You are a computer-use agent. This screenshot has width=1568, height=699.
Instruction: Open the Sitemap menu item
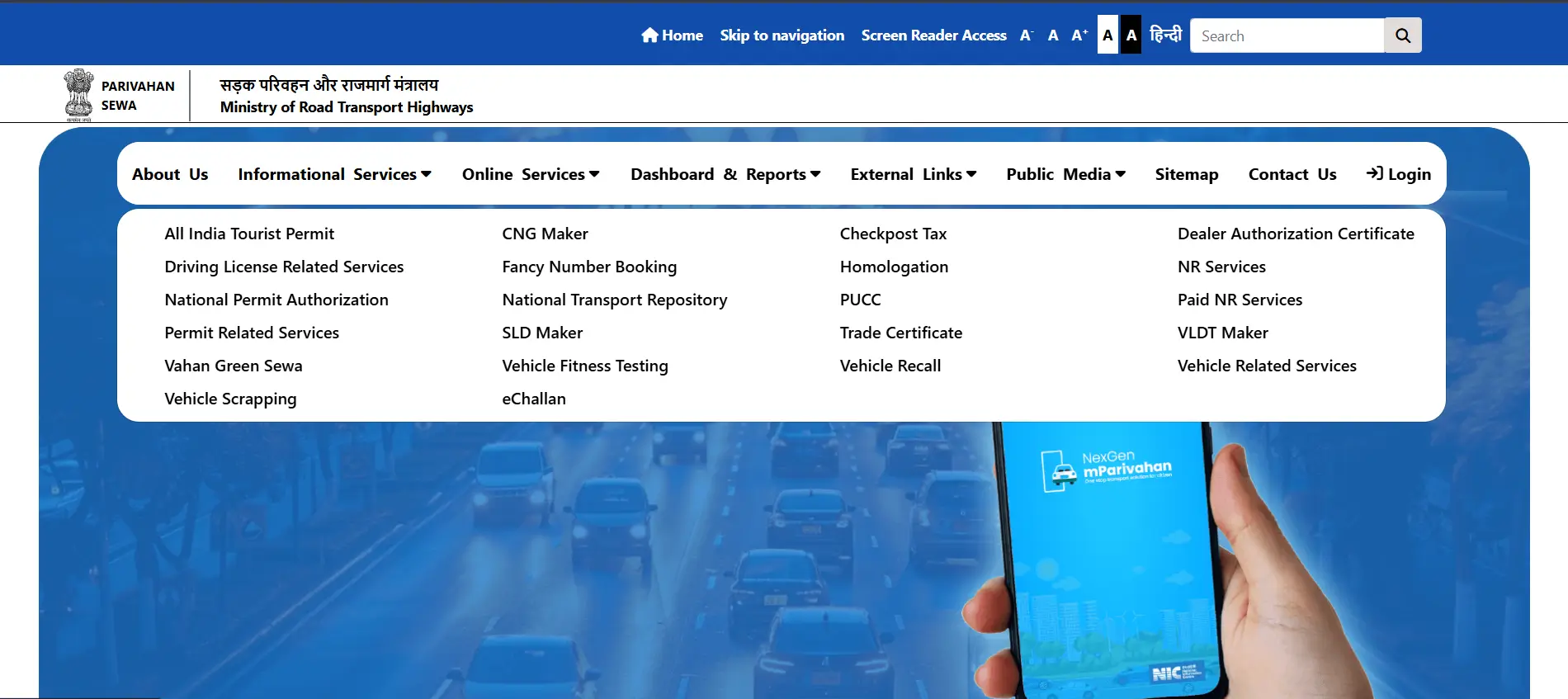pos(1187,174)
